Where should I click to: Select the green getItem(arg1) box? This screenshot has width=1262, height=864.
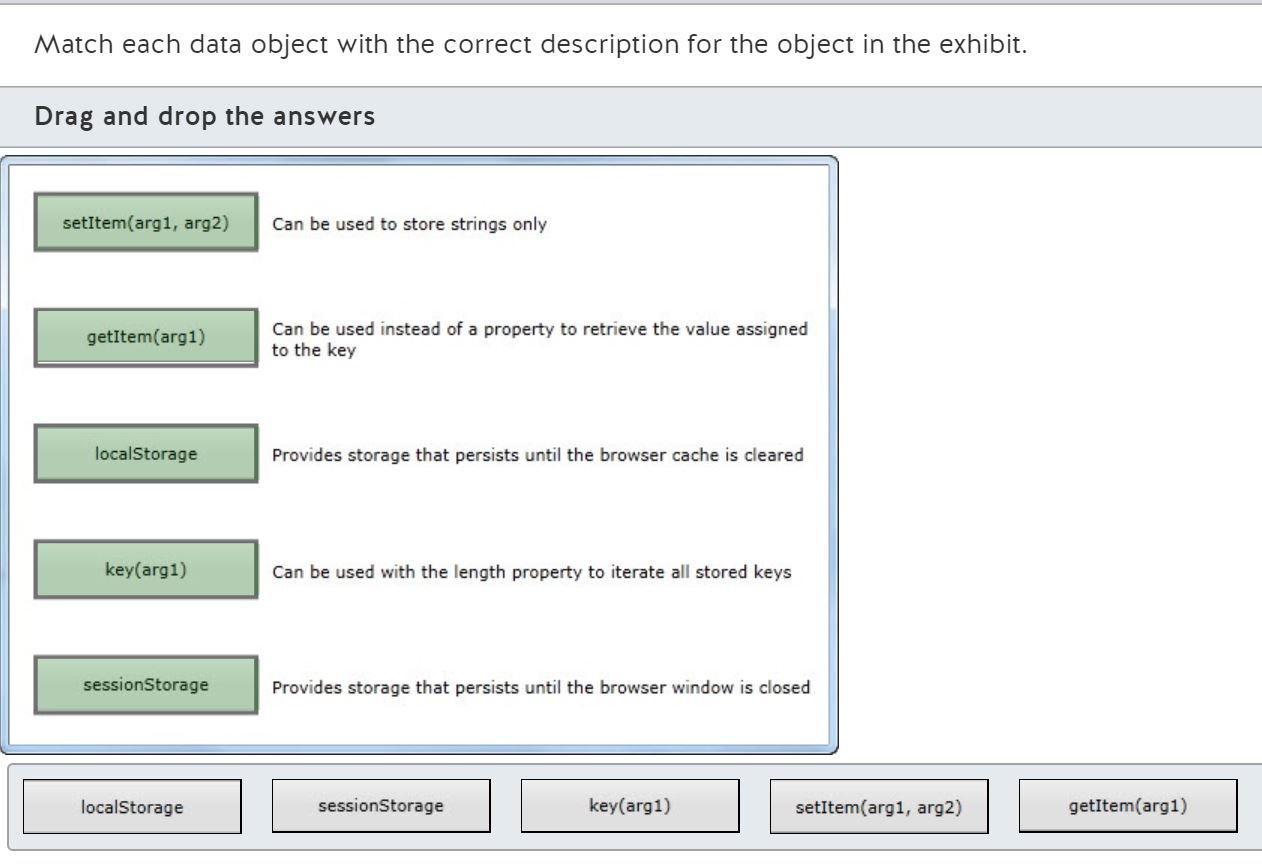click(x=146, y=338)
